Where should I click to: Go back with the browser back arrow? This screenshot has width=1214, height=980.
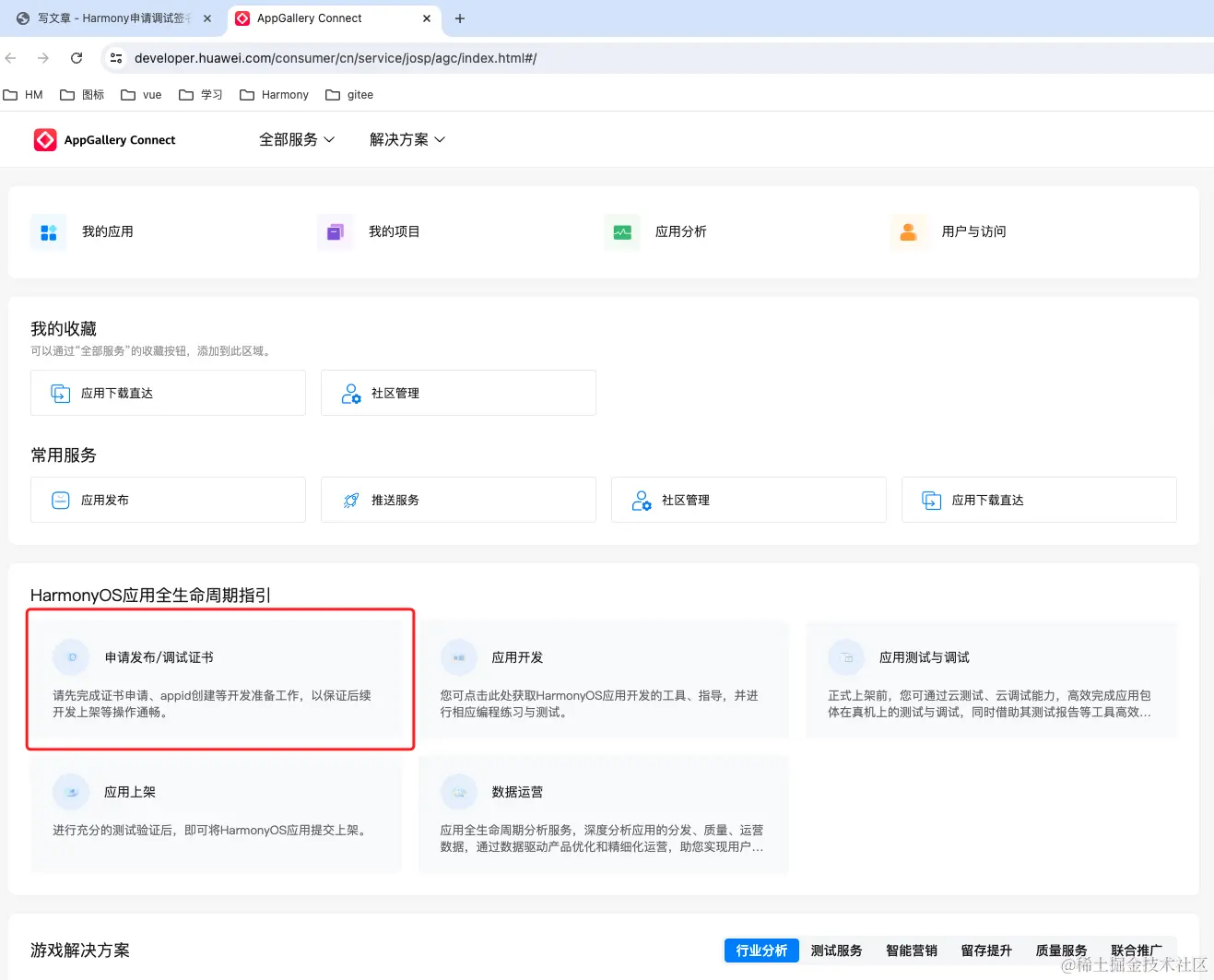coord(11,58)
